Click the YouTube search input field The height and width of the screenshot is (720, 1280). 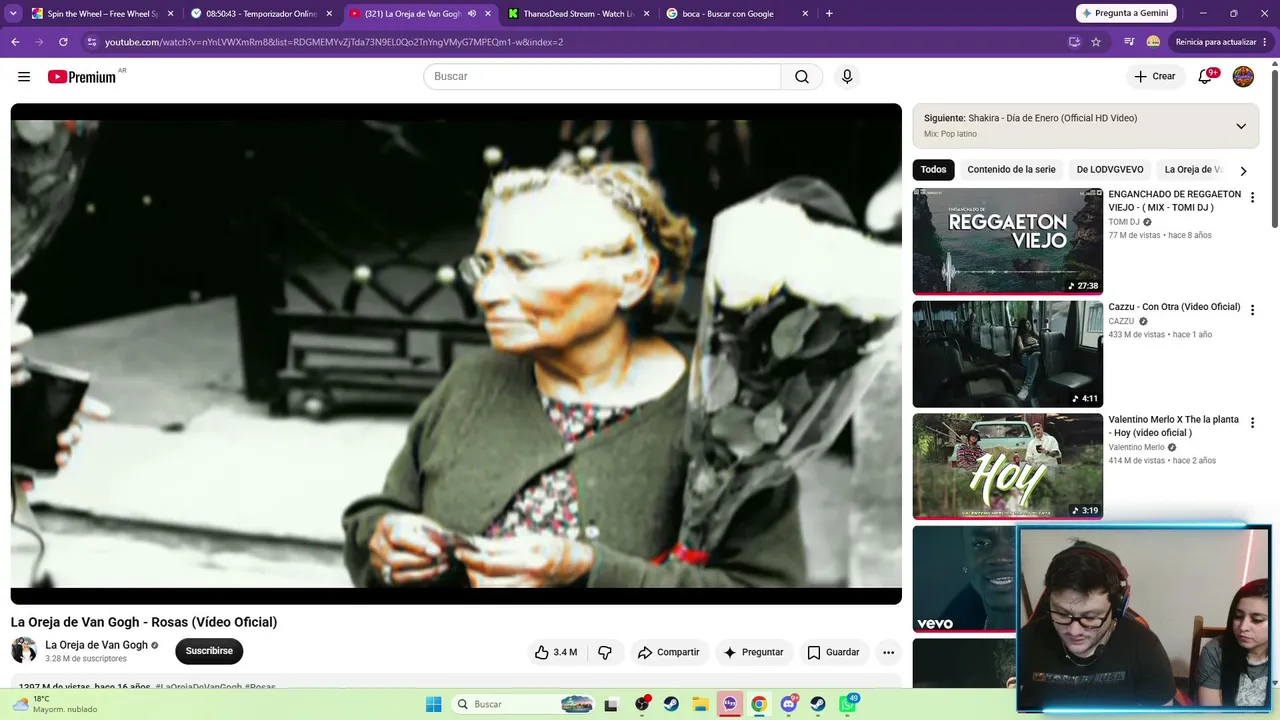(x=602, y=77)
